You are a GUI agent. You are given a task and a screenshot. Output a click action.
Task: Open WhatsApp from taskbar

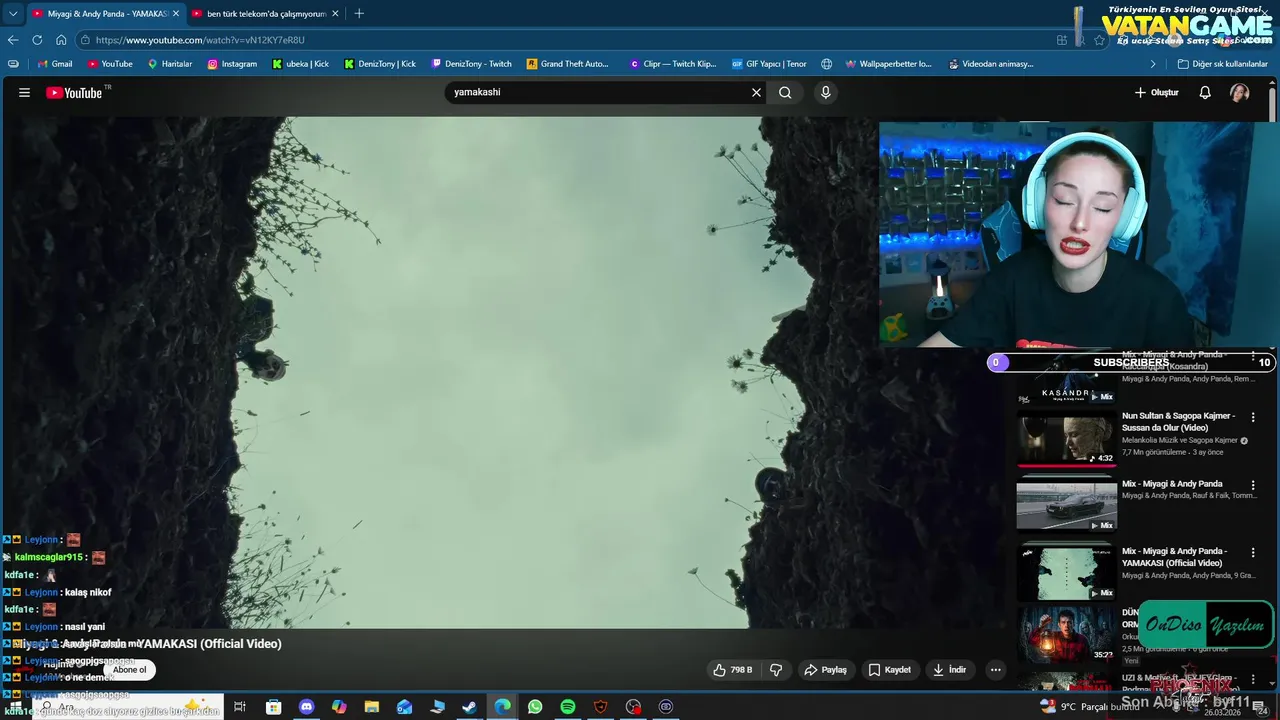tap(535, 707)
